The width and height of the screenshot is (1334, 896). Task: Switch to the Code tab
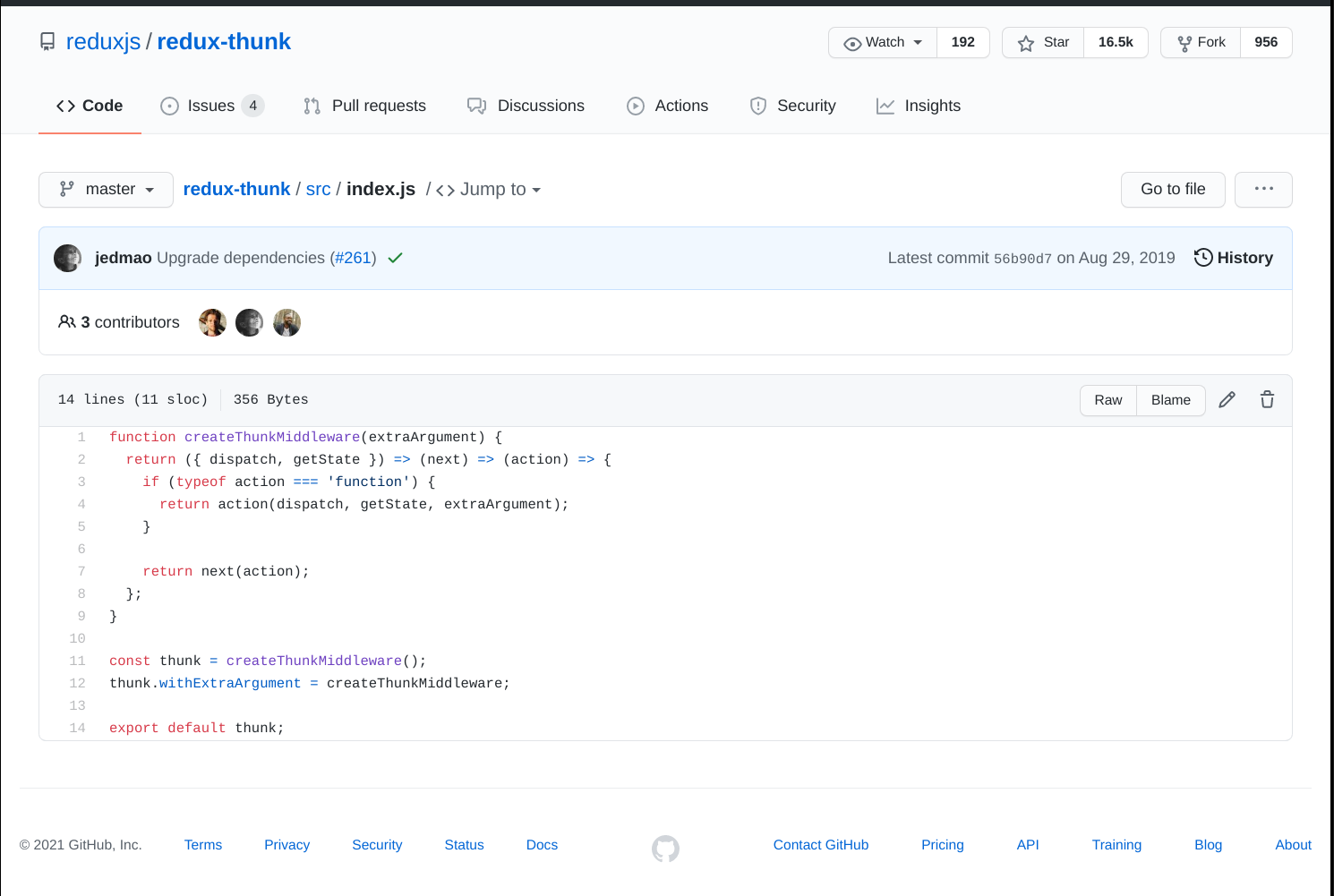[x=90, y=106]
